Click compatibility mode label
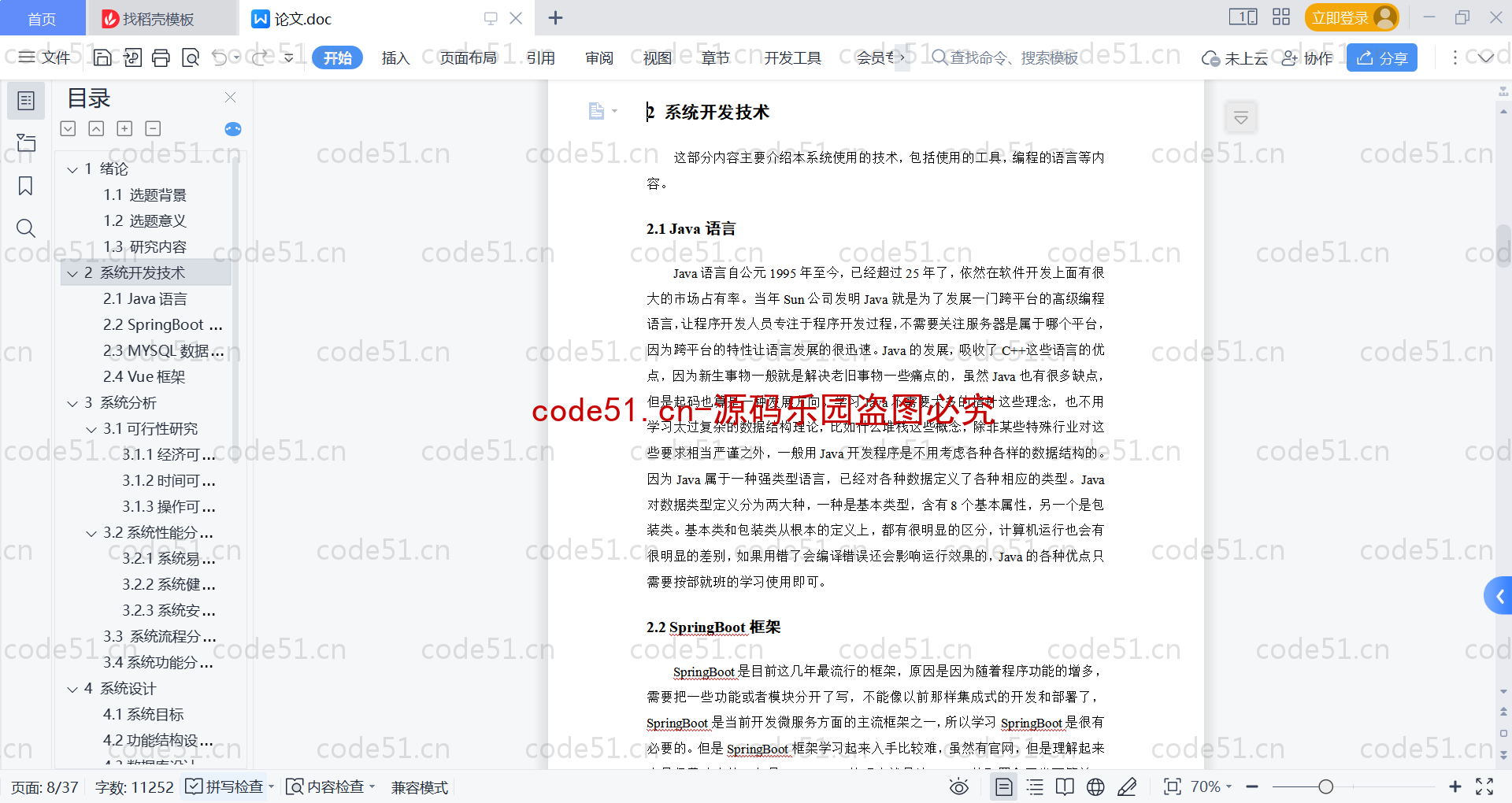 pyautogui.click(x=420, y=787)
